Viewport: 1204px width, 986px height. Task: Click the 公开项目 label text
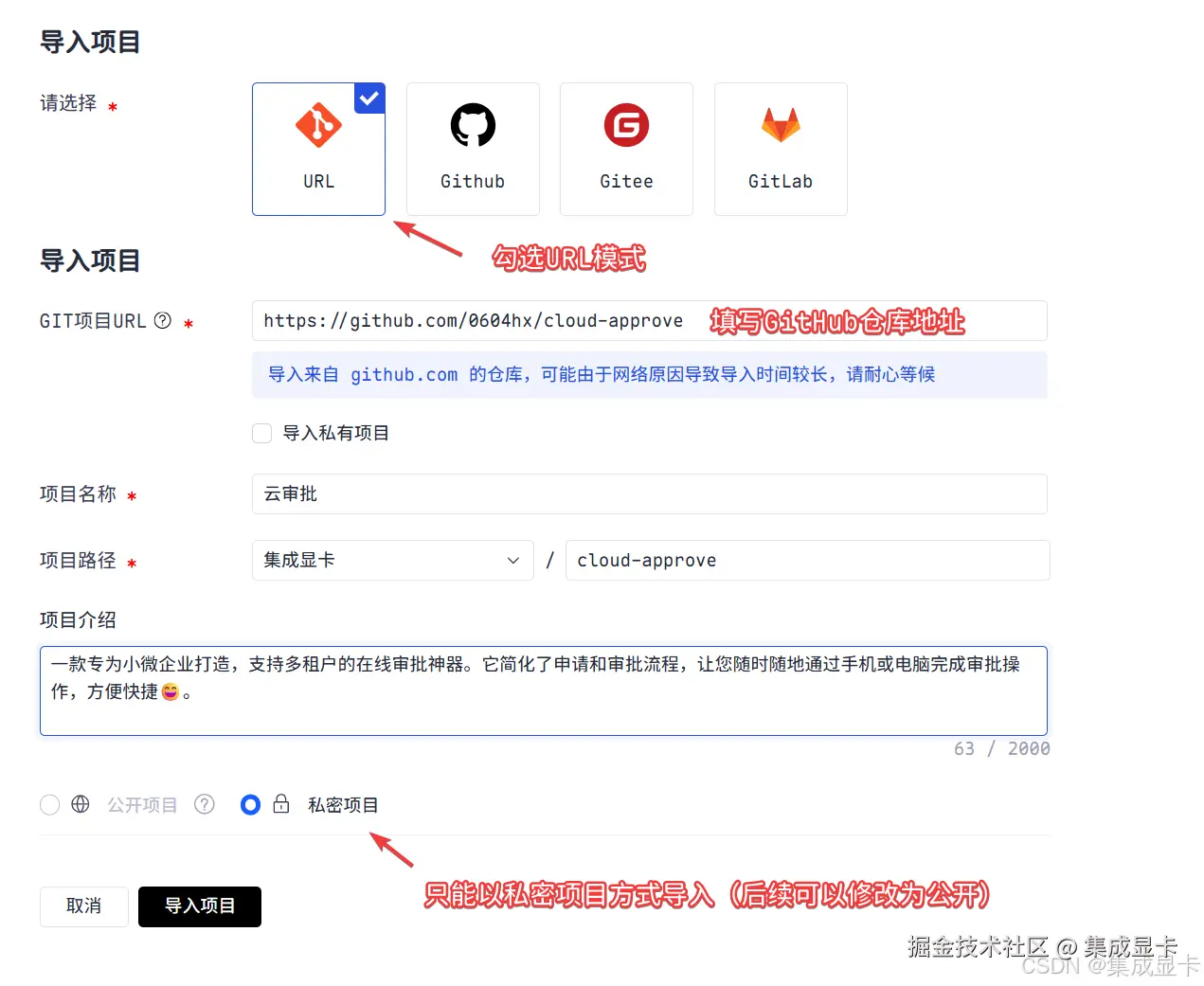click(142, 805)
